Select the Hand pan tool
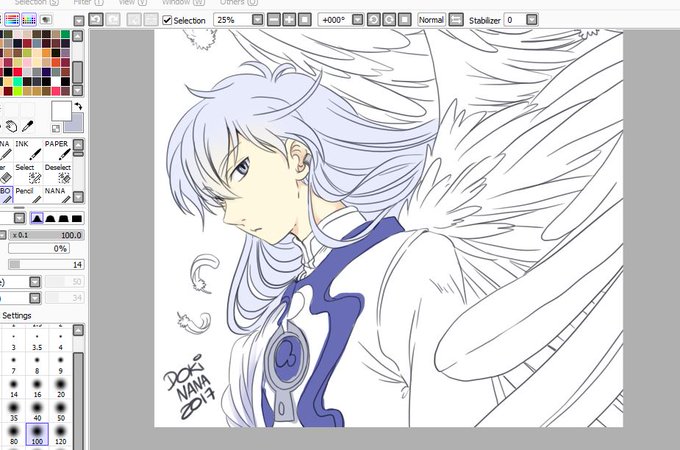Image resolution: width=680 pixels, height=450 pixels. click(11, 126)
